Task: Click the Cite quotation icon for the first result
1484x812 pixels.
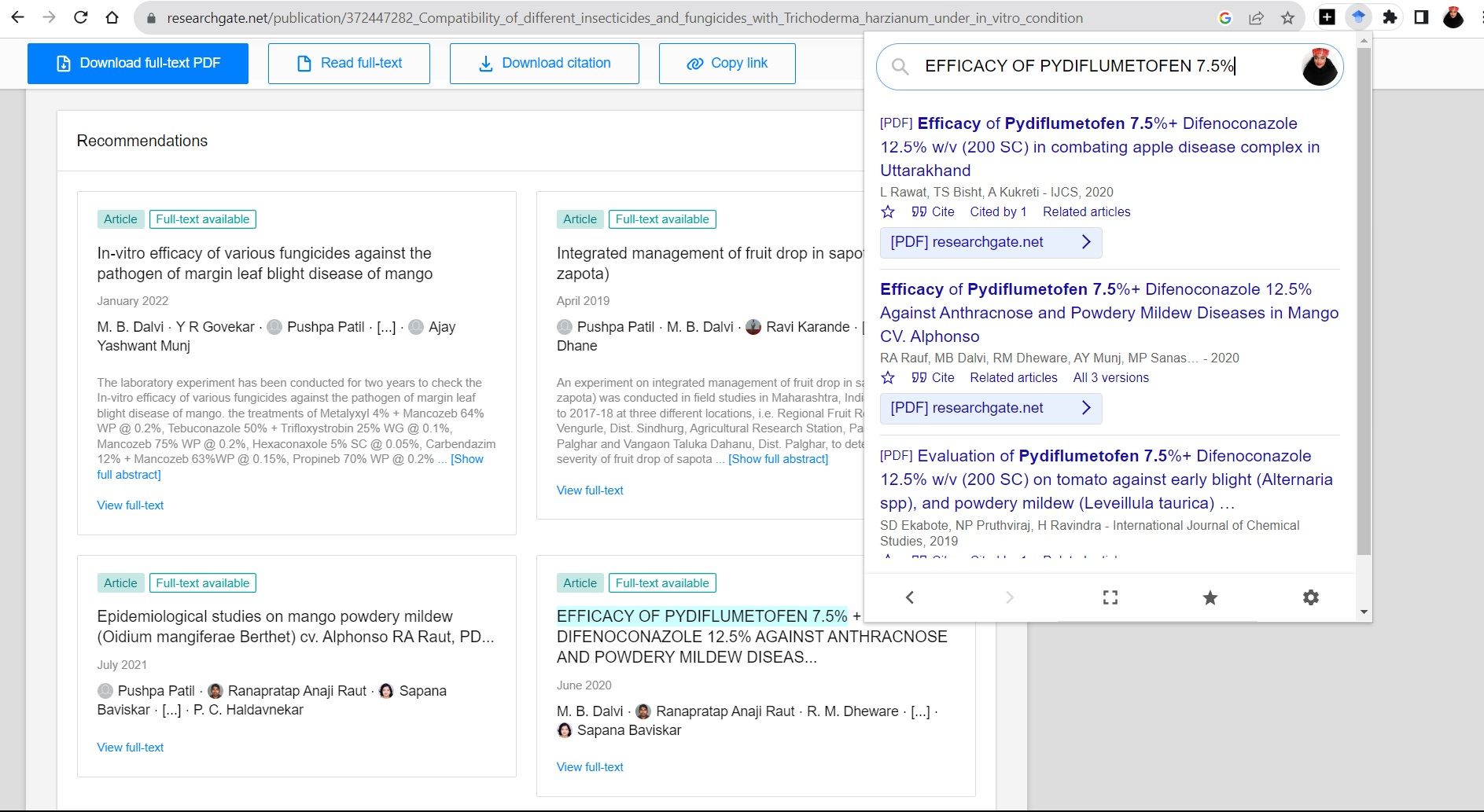Action: [920, 211]
